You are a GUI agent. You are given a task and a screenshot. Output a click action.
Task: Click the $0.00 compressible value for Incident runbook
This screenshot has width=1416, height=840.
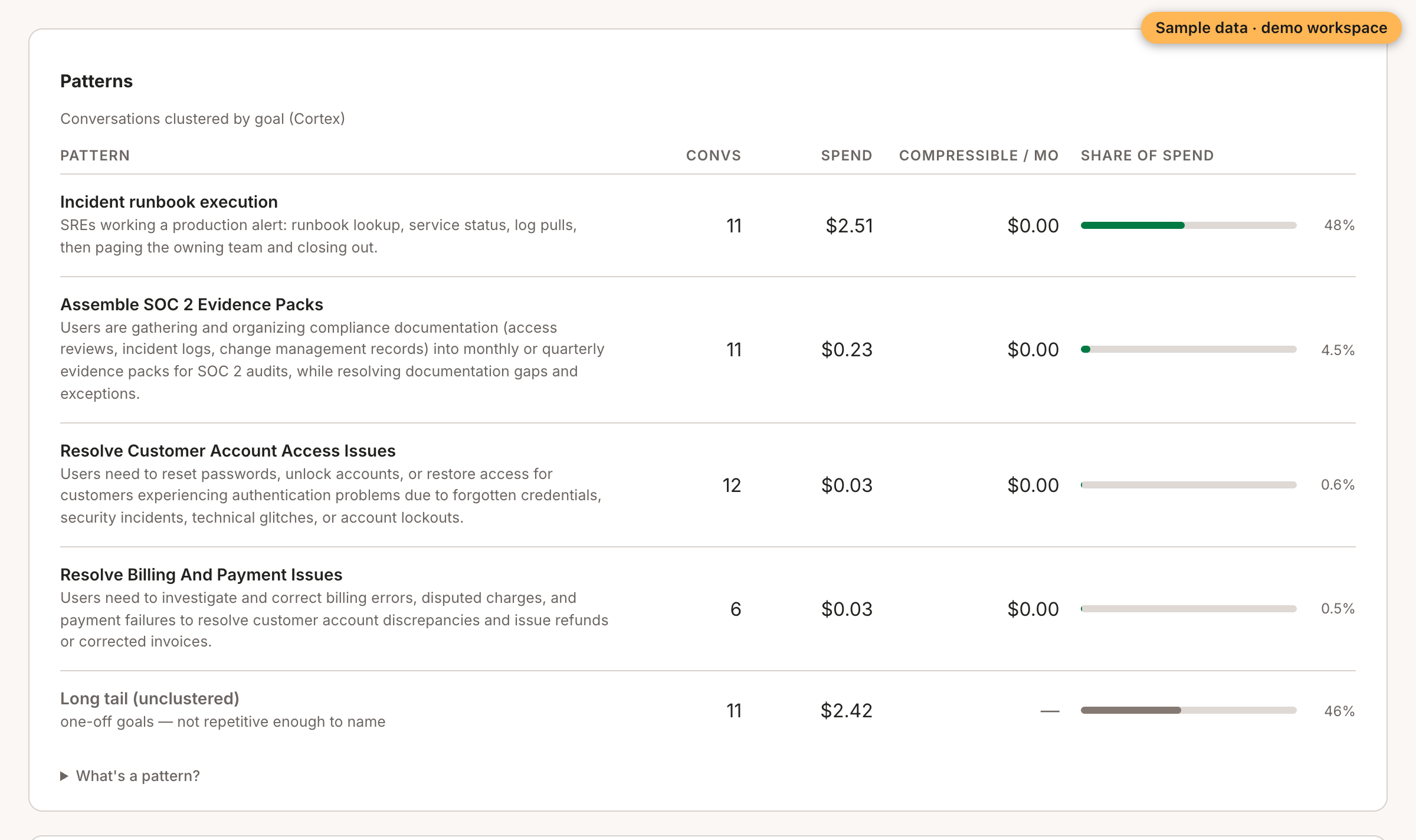1033,225
